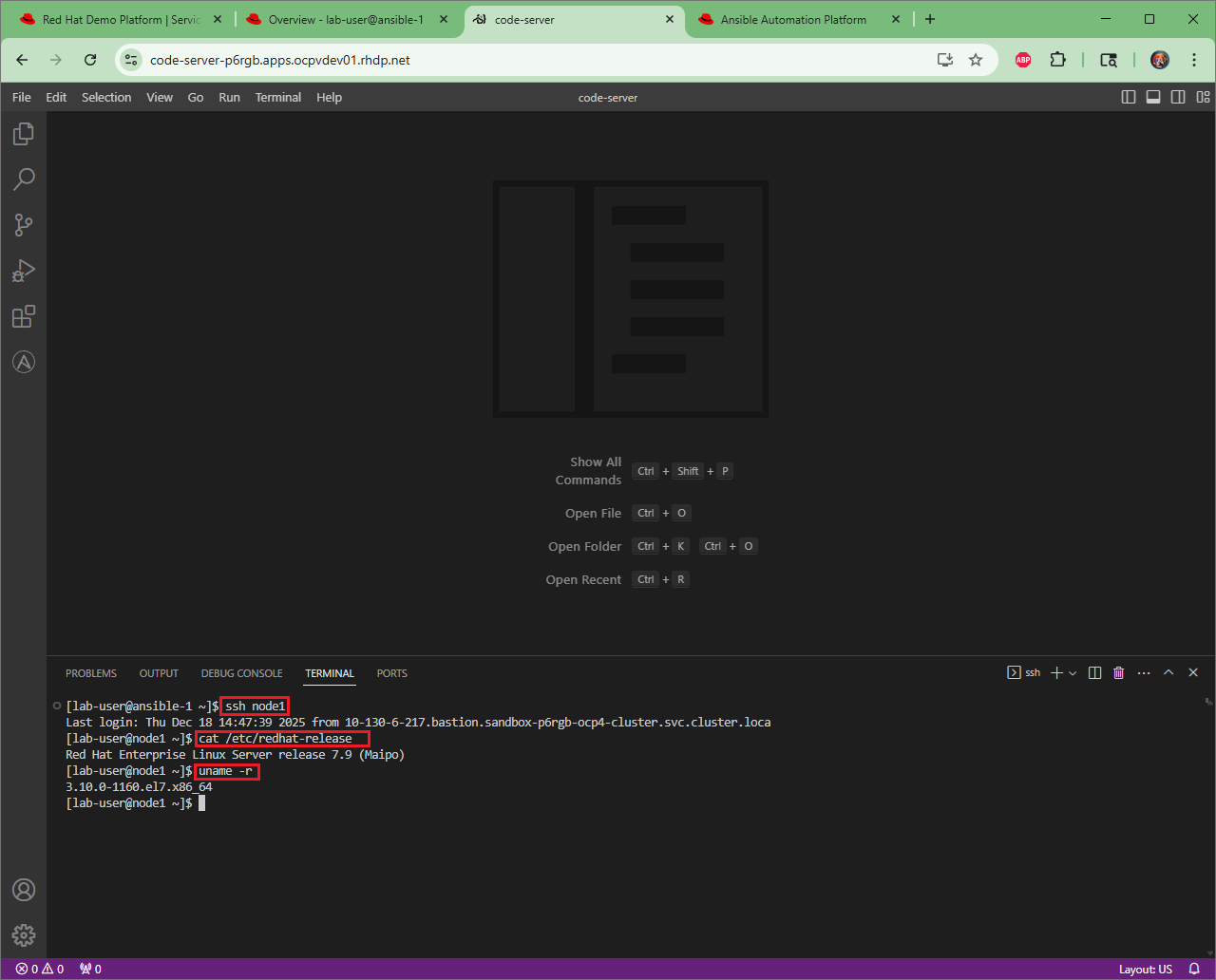Image resolution: width=1216 pixels, height=980 pixels.
Task: Open the Search view in activity bar
Action: coord(24,179)
